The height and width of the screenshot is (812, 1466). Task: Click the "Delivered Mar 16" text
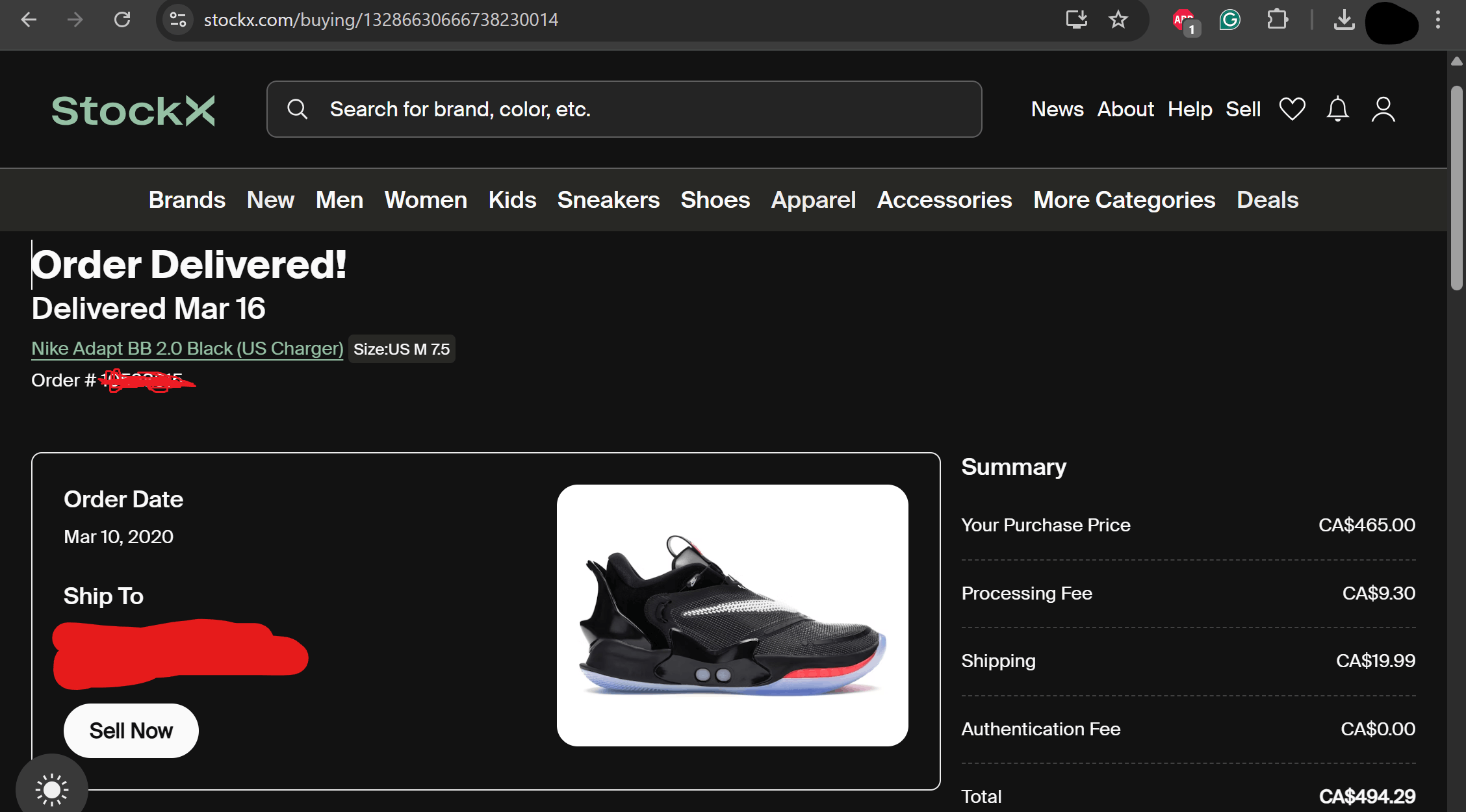(148, 308)
